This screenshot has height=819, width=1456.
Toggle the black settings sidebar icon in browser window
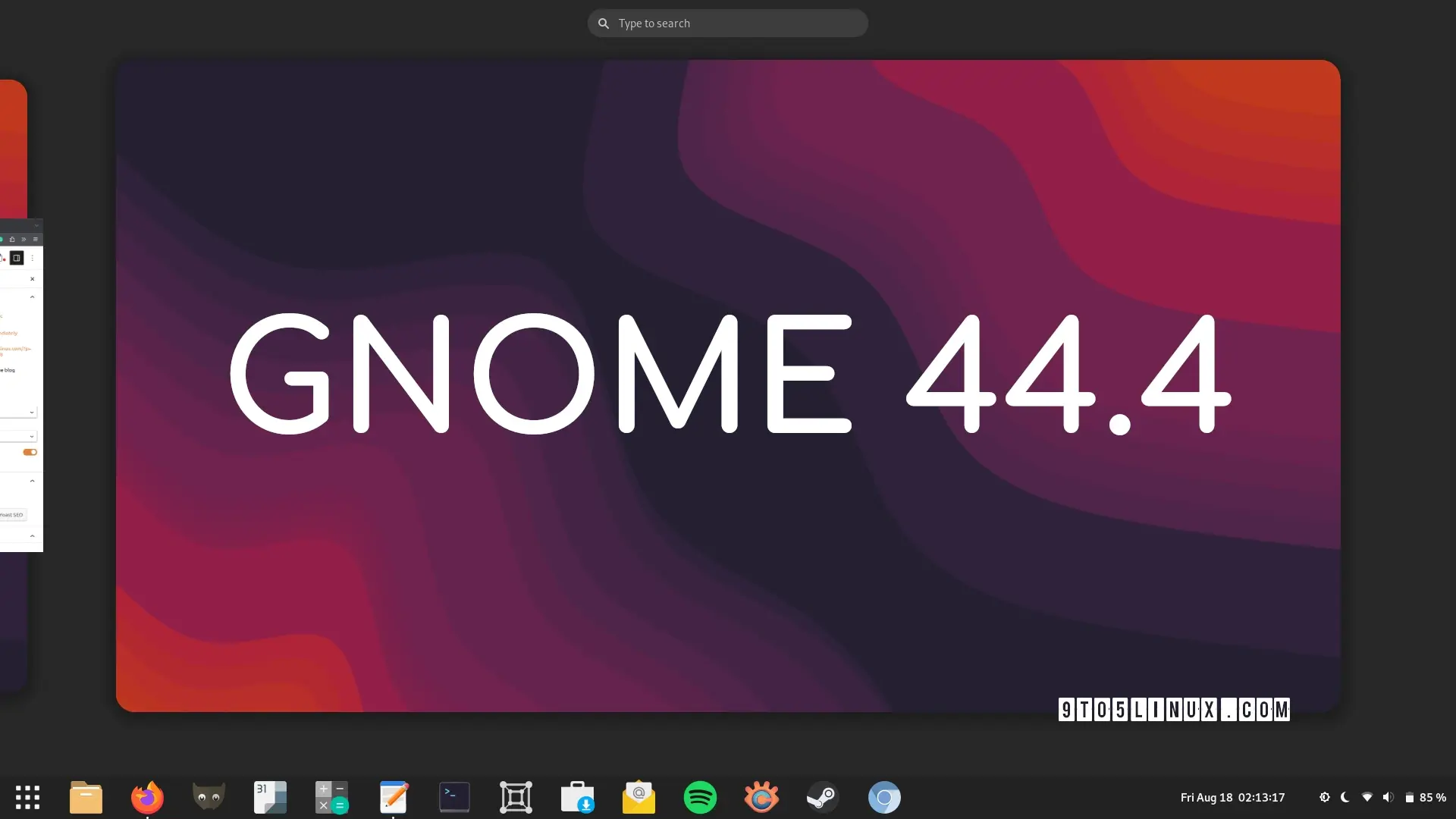pos(17,258)
